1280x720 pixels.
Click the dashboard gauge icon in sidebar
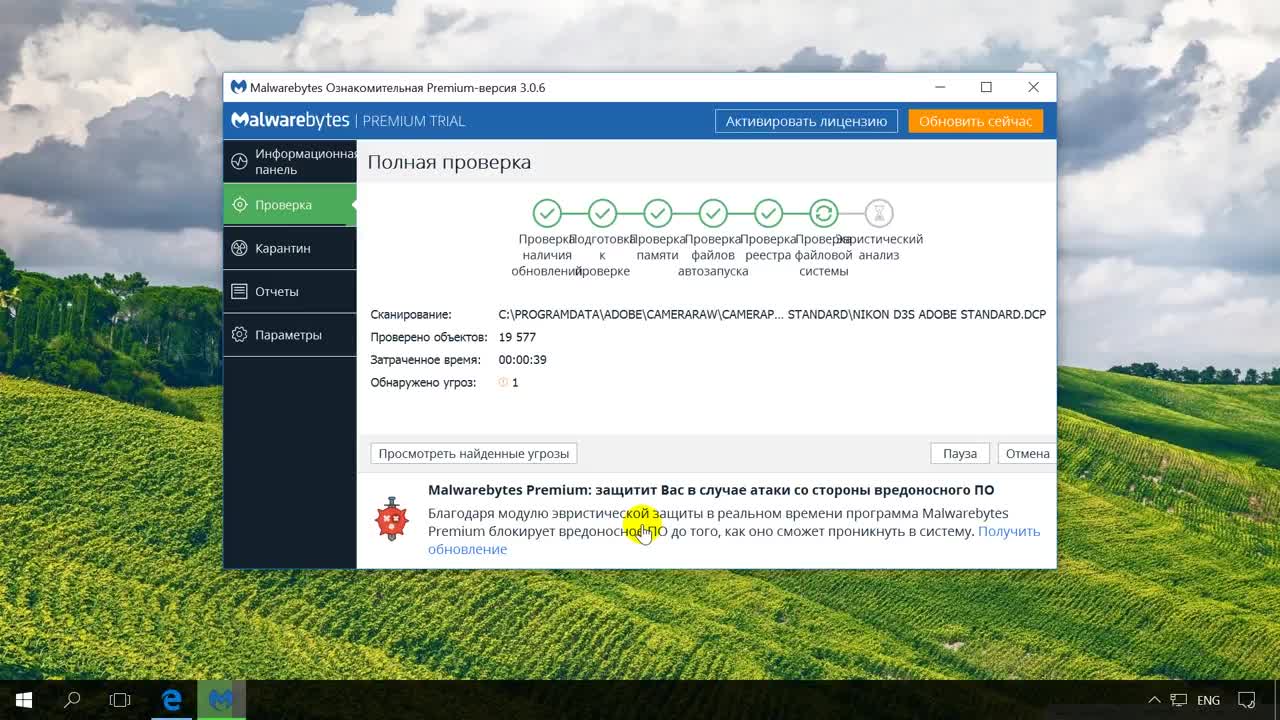[x=239, y=161]
